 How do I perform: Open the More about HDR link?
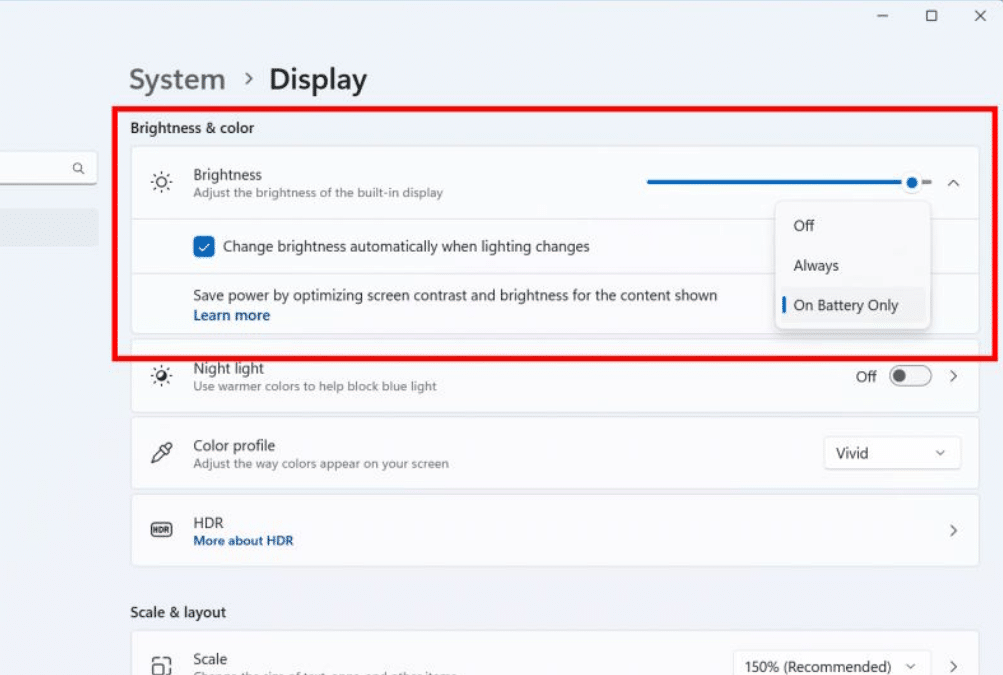point(243,541)
